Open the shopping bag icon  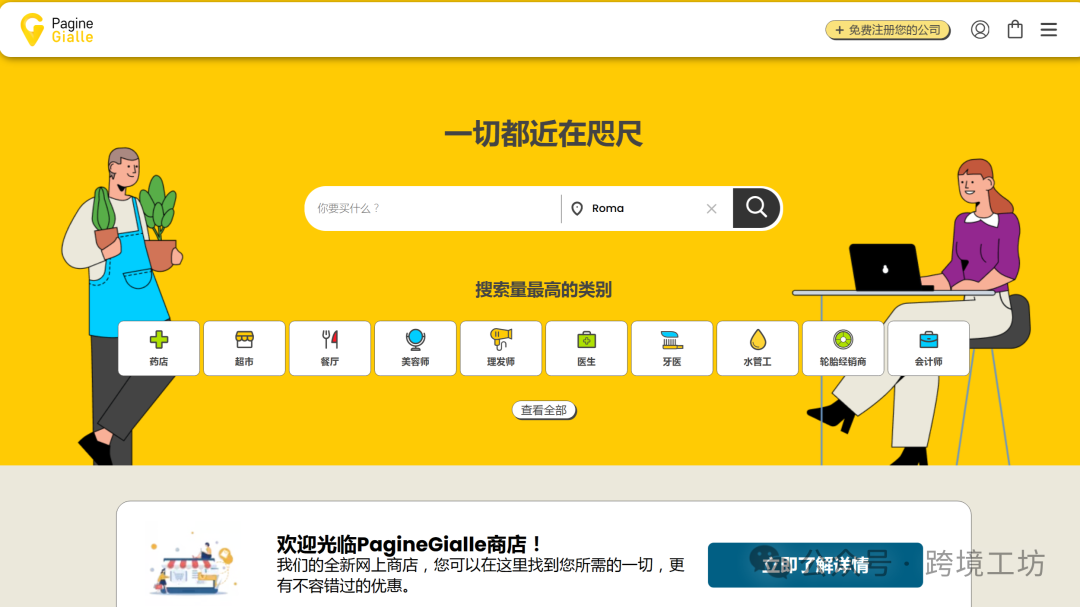coord(1015,30)
